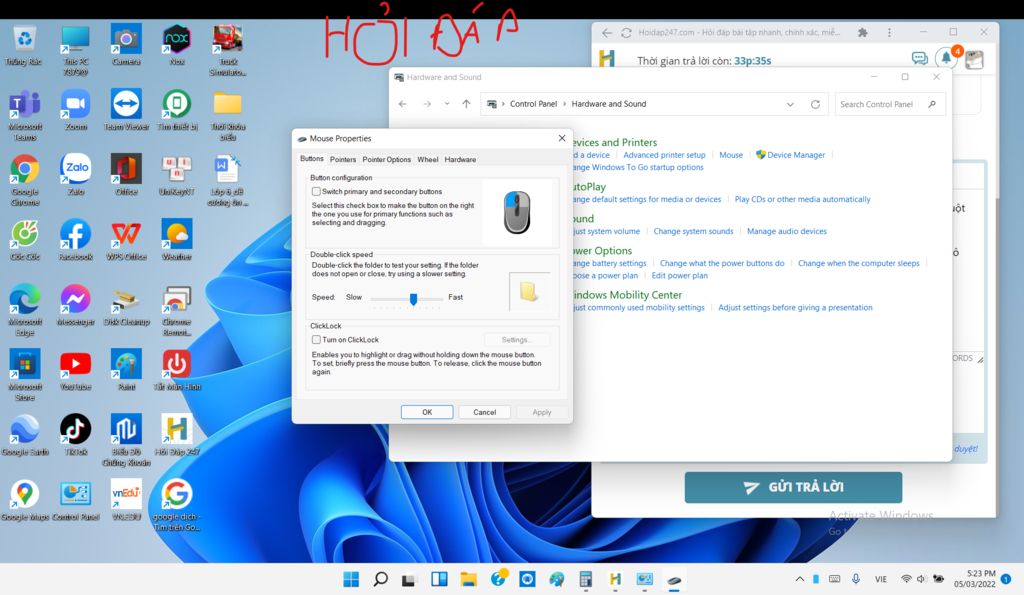Open the chat messages icon on Hoidap247
1024x595 pixels.
pos(920,59)
